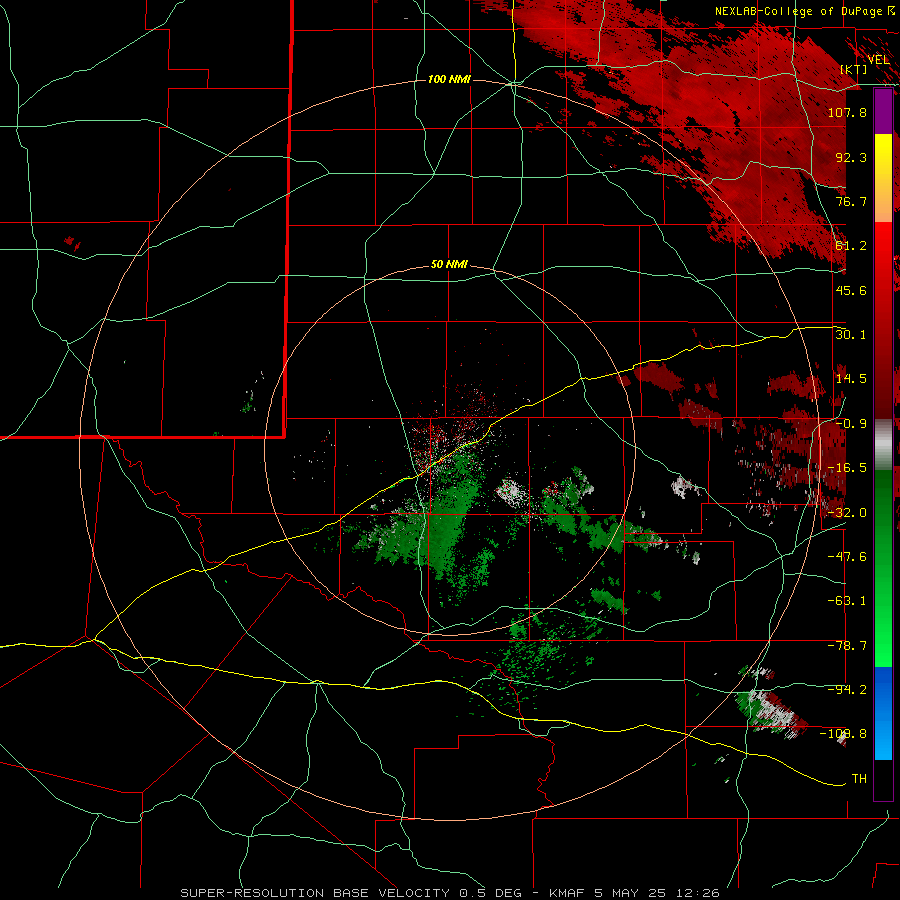The height and width of the screenshot is (900, 900).
Task: Click the TH label below the scale
Action: 859,779
